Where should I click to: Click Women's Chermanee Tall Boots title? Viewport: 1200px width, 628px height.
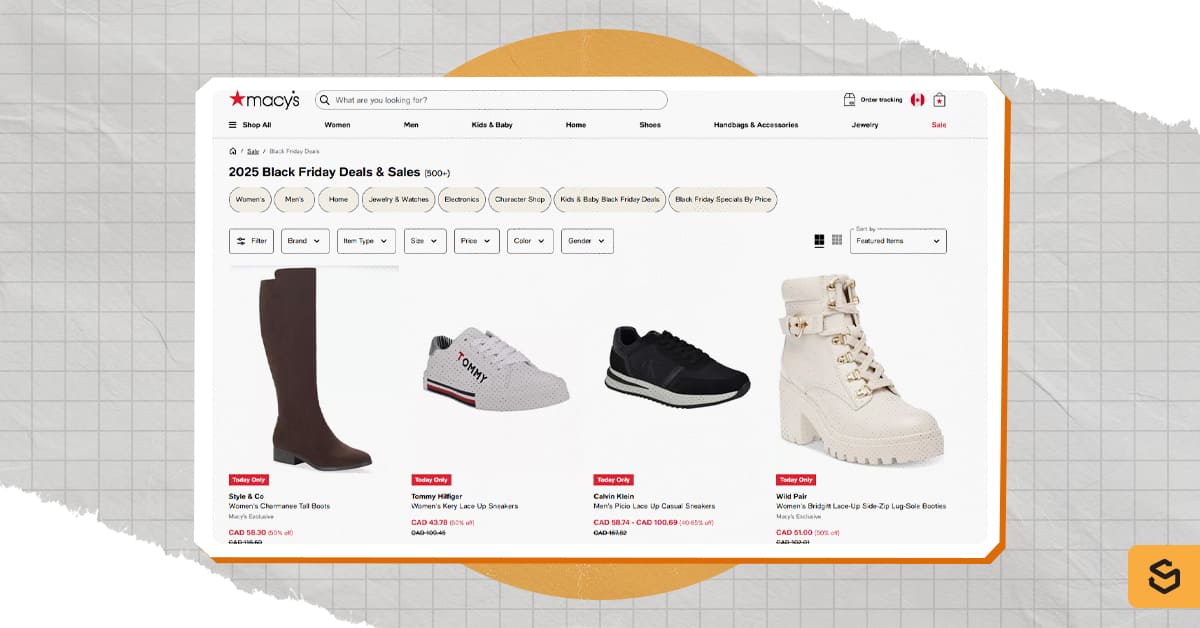pos(280,506)
